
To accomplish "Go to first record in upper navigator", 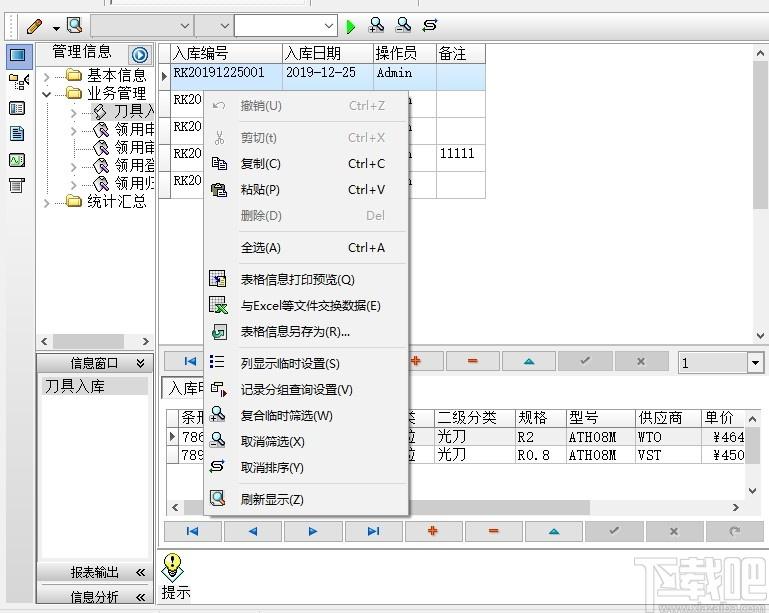I will [x=190, y=361].
